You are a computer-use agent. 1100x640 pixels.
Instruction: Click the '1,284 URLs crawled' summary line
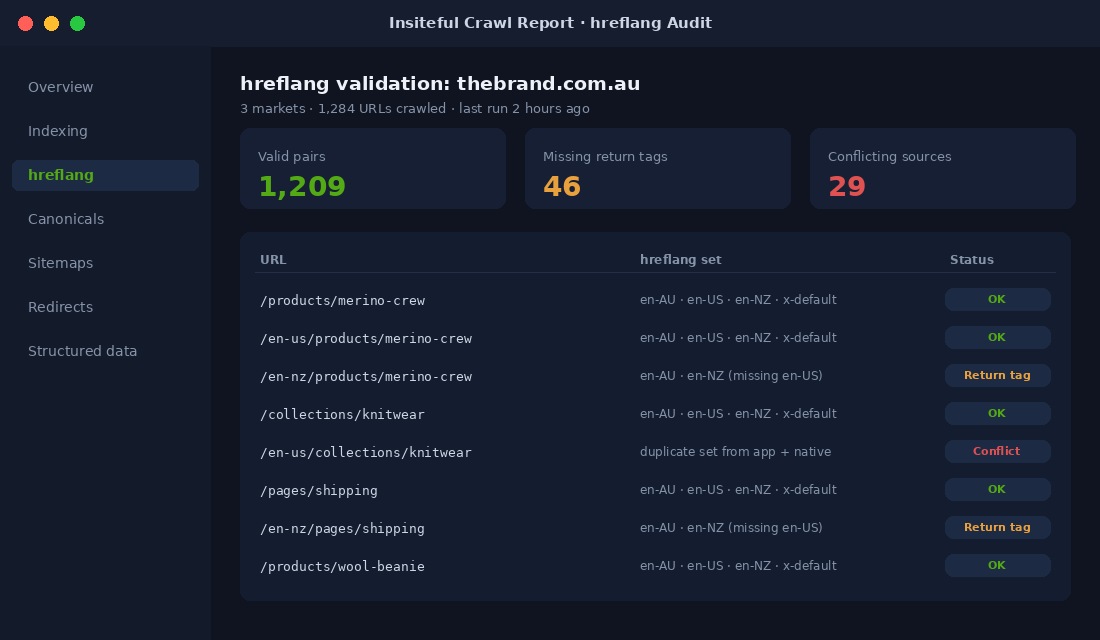pos(415,109)
